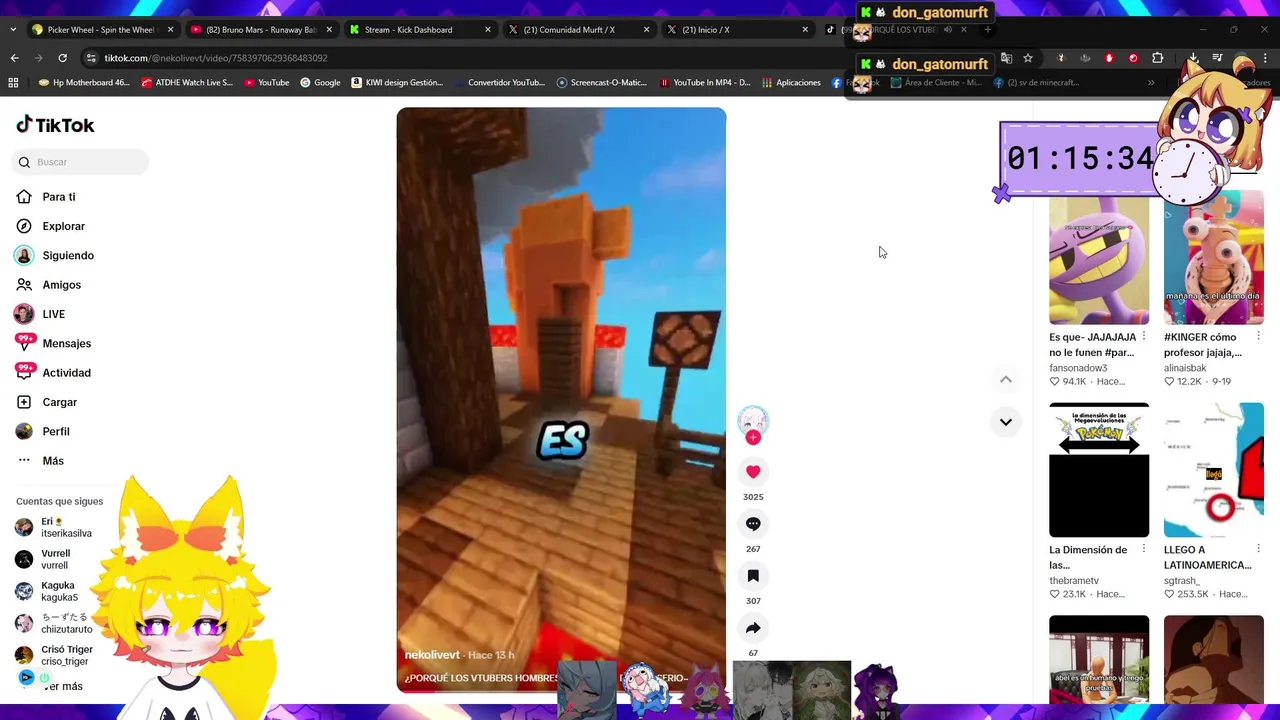
Task: Open YouTube bookmark
Action: click(x=267, y=83)
